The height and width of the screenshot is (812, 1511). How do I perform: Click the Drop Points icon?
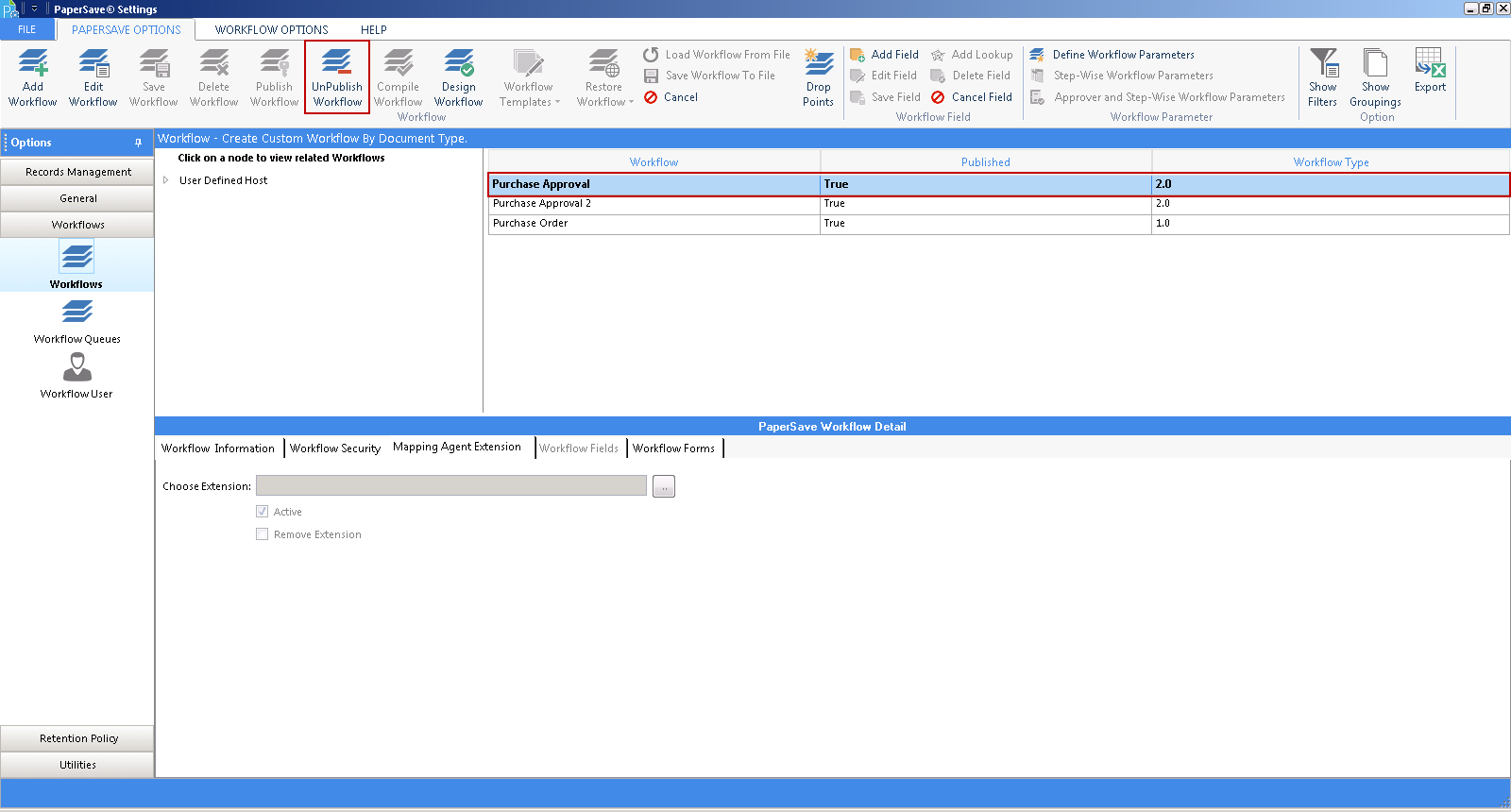[x=819, y=77]
